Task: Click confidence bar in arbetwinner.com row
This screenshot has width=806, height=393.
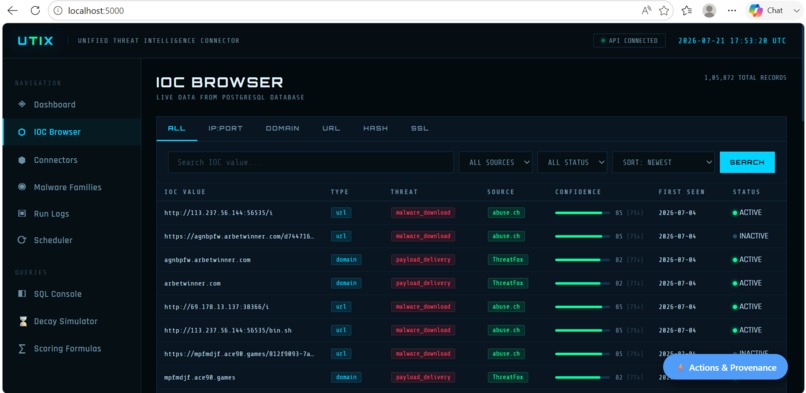Action: (582, 283)
